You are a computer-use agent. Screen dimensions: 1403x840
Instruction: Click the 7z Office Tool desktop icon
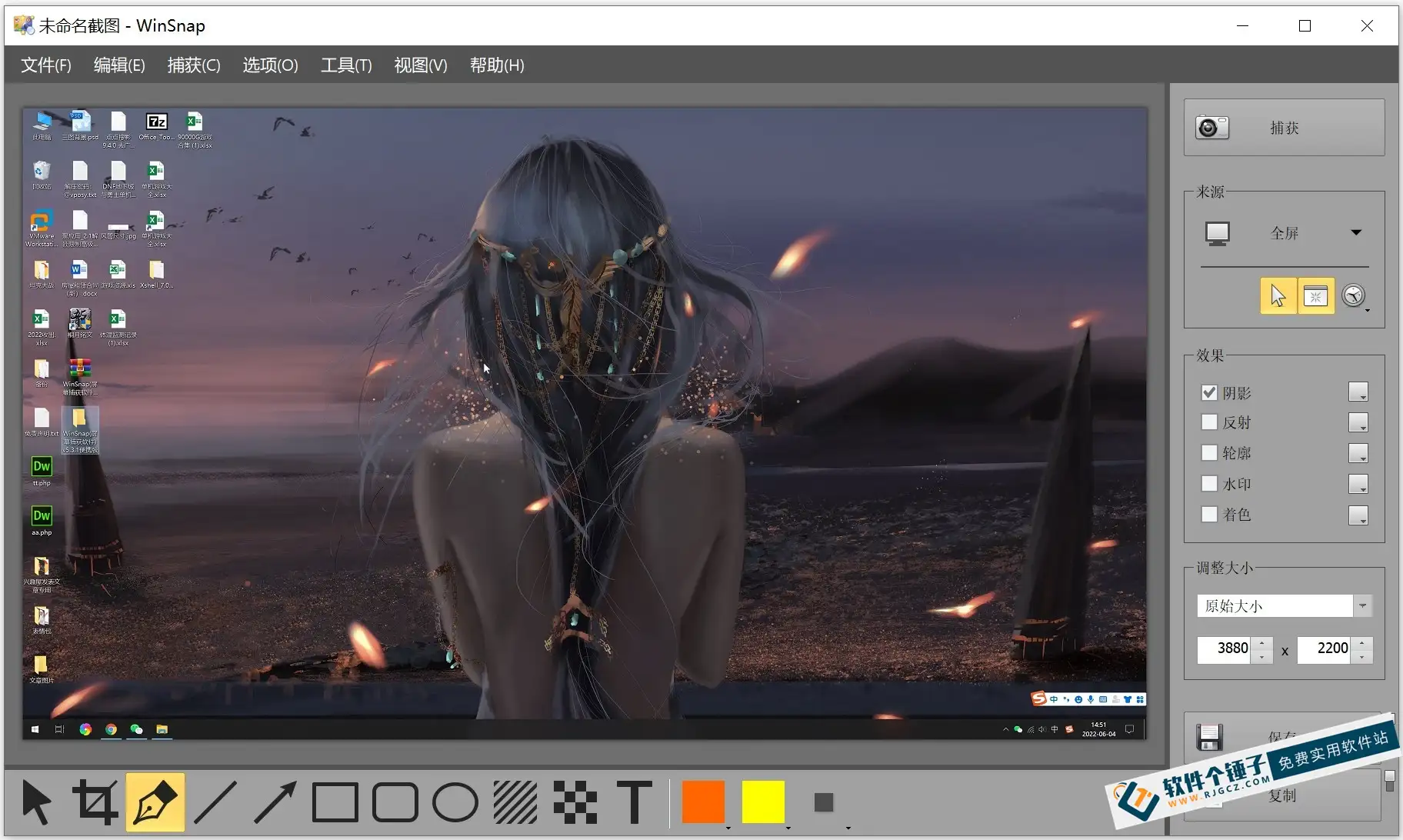[156, 127]
